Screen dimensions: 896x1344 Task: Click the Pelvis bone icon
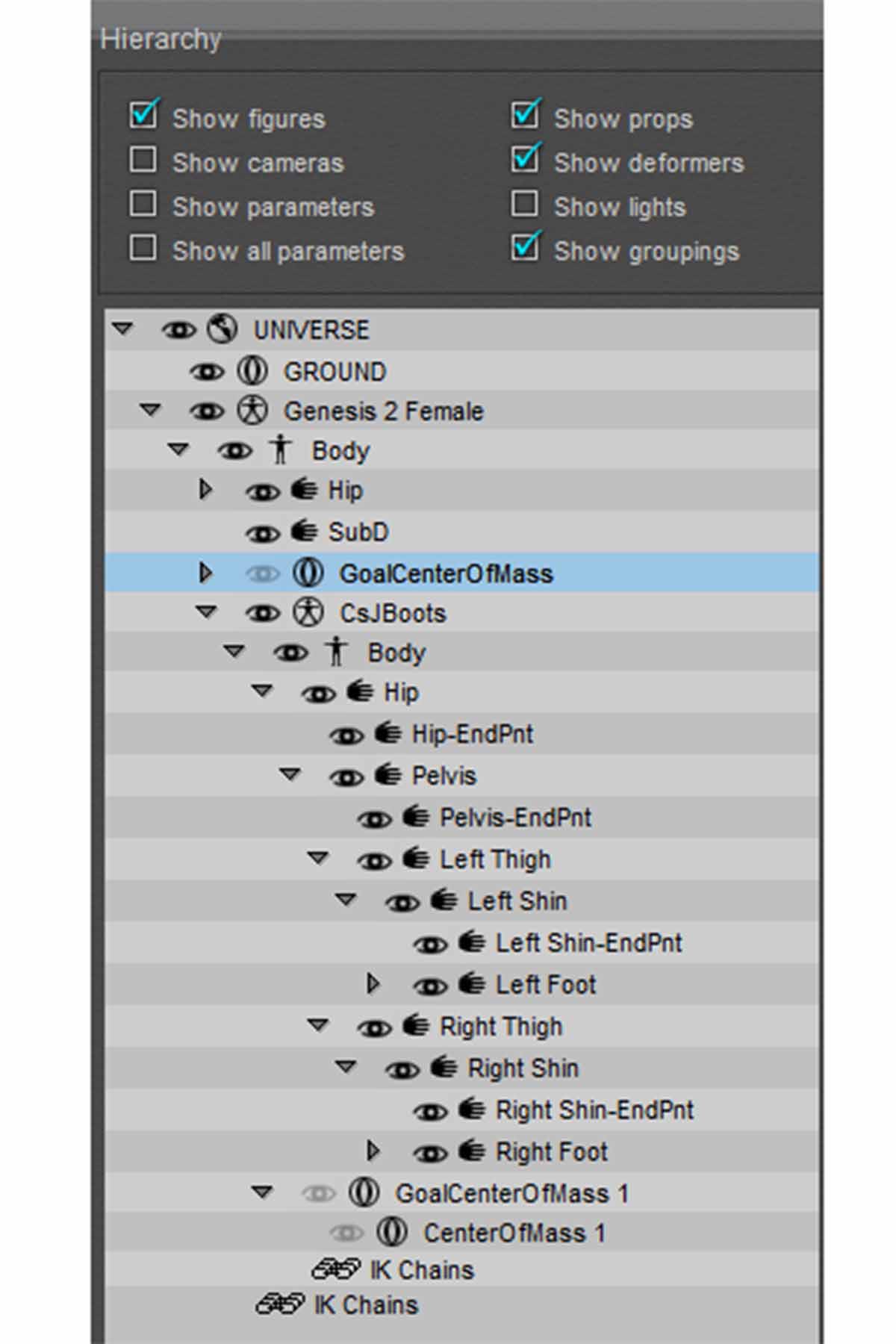point(388,775)
